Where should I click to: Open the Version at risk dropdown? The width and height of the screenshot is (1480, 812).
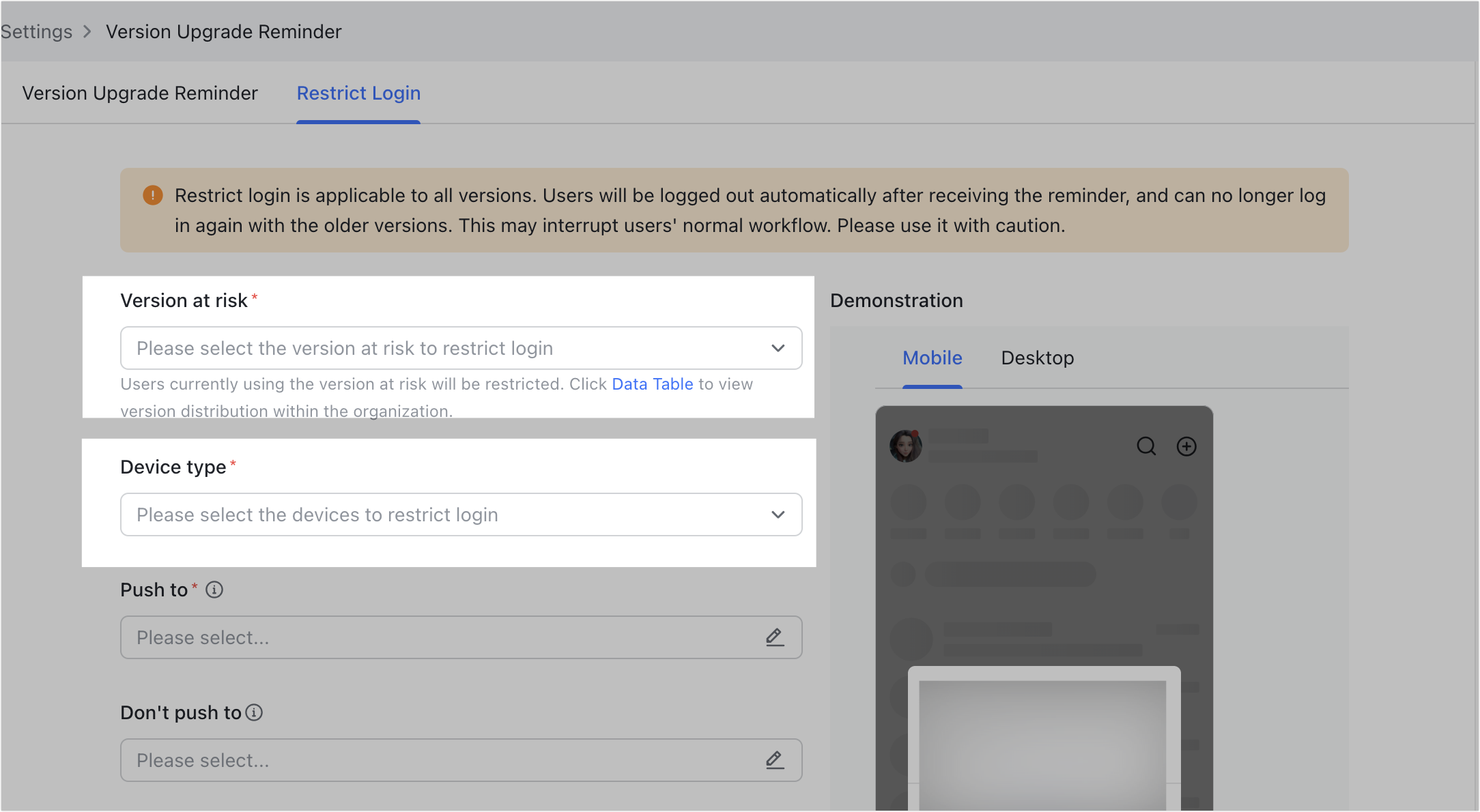click(461, 348)
